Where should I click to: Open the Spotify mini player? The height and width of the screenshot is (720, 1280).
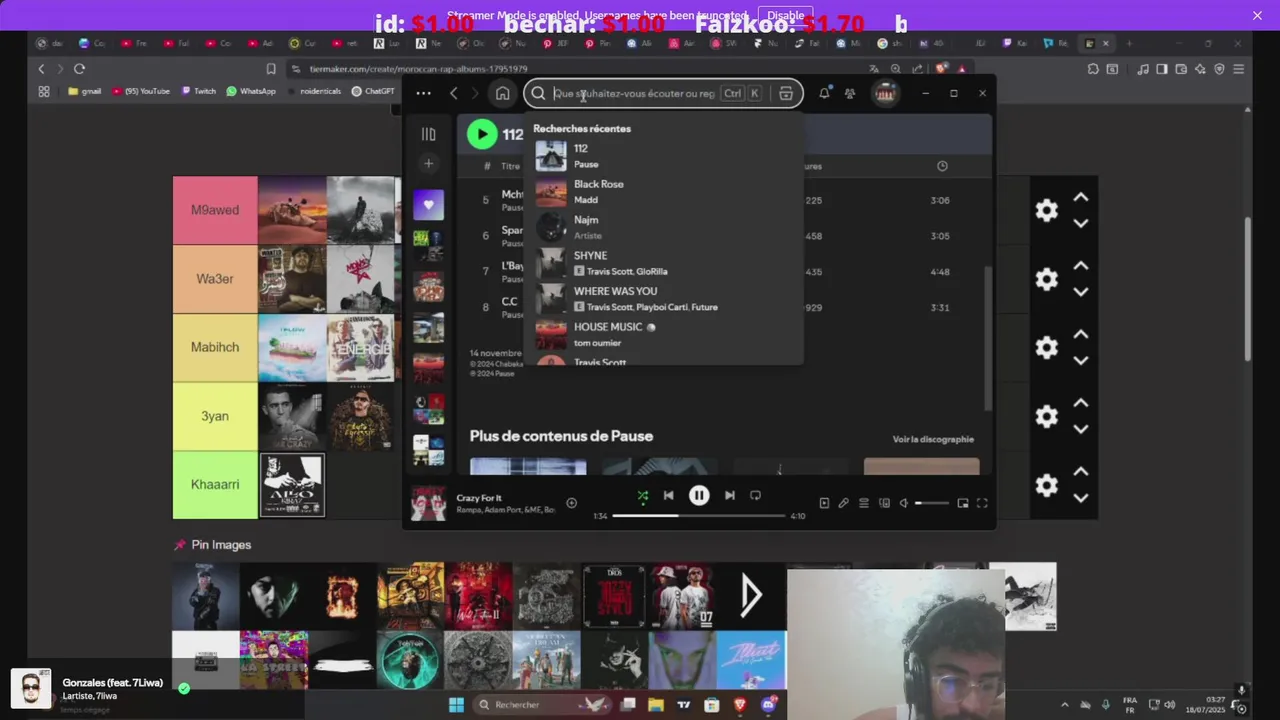point(963,503)
